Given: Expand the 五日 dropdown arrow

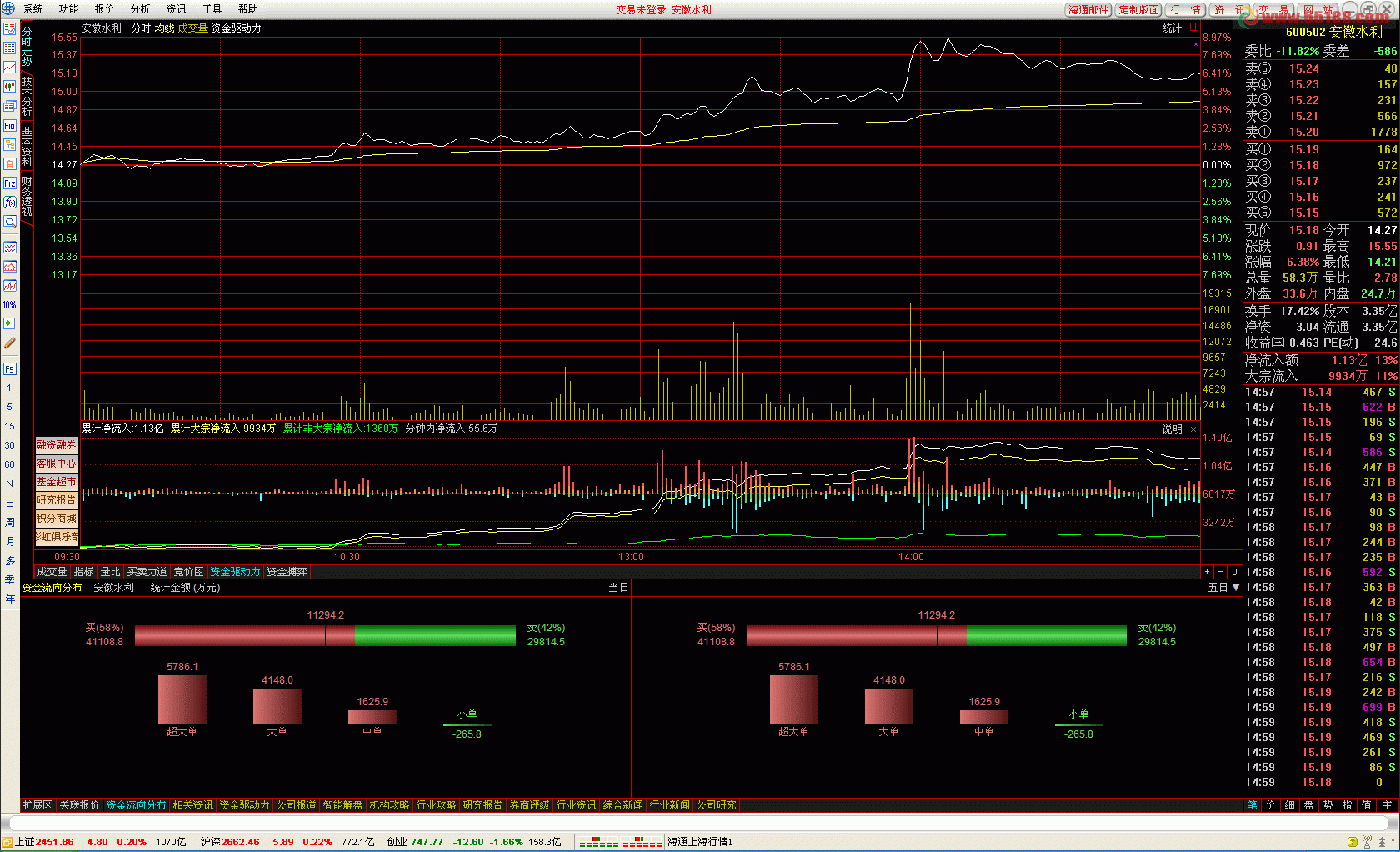Looking at the screenshot, I should pos(1236,588).
